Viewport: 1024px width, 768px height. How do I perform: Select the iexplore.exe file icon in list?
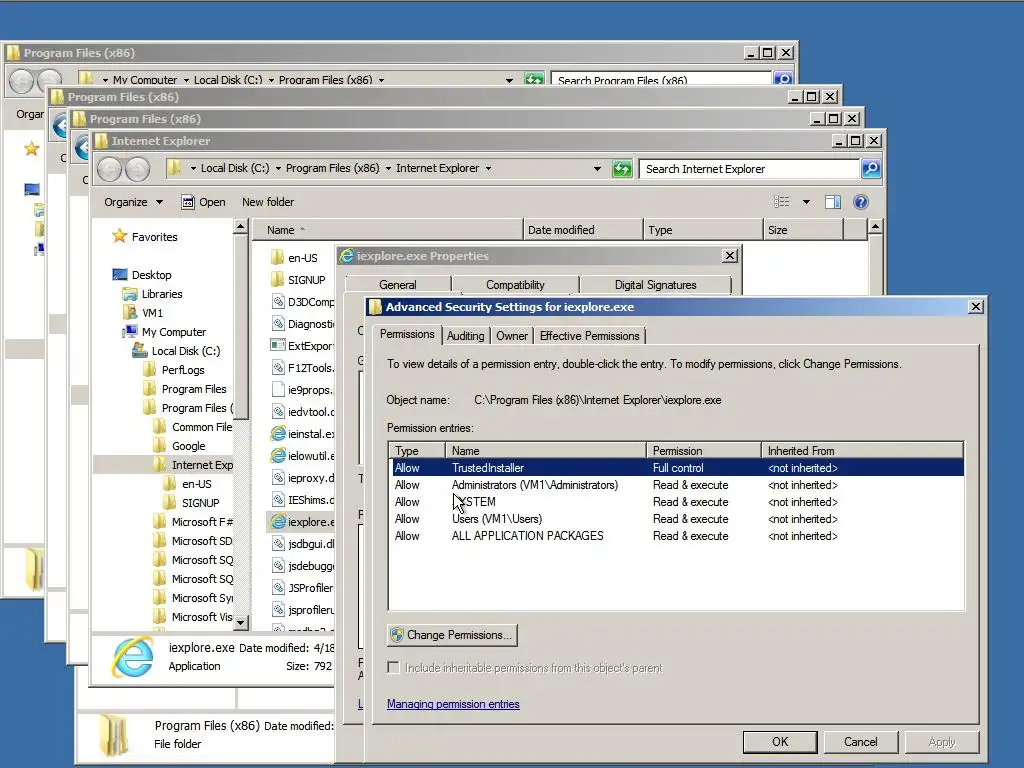click(x=278, y=522)
